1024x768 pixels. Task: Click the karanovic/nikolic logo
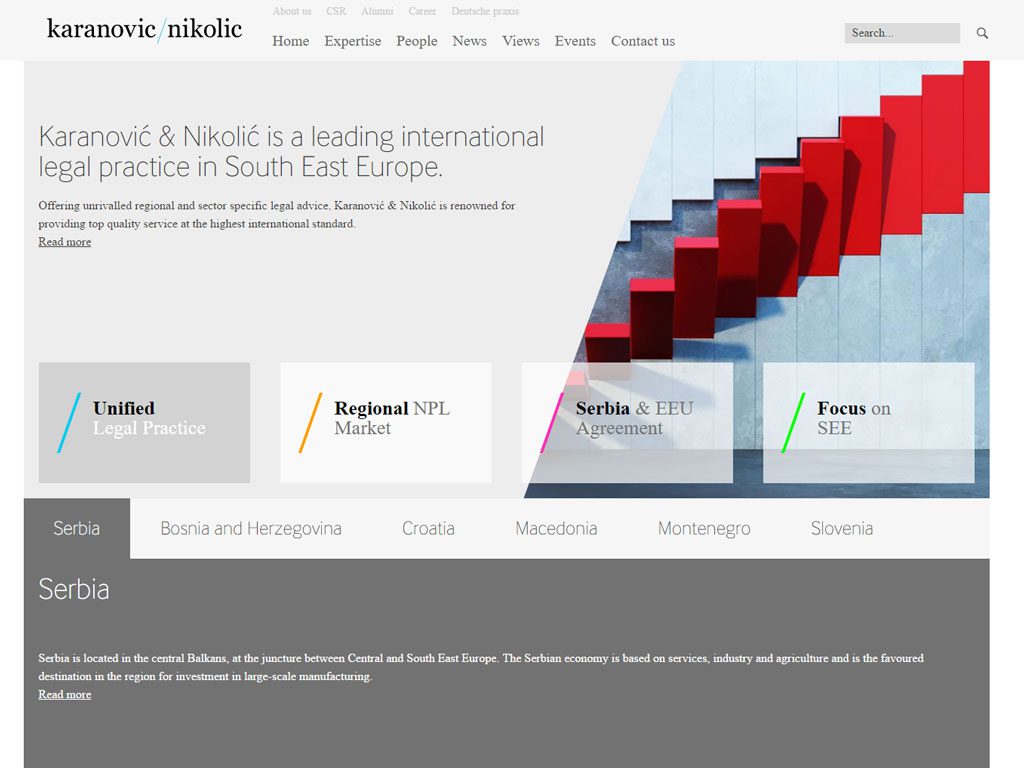[144, 29]
